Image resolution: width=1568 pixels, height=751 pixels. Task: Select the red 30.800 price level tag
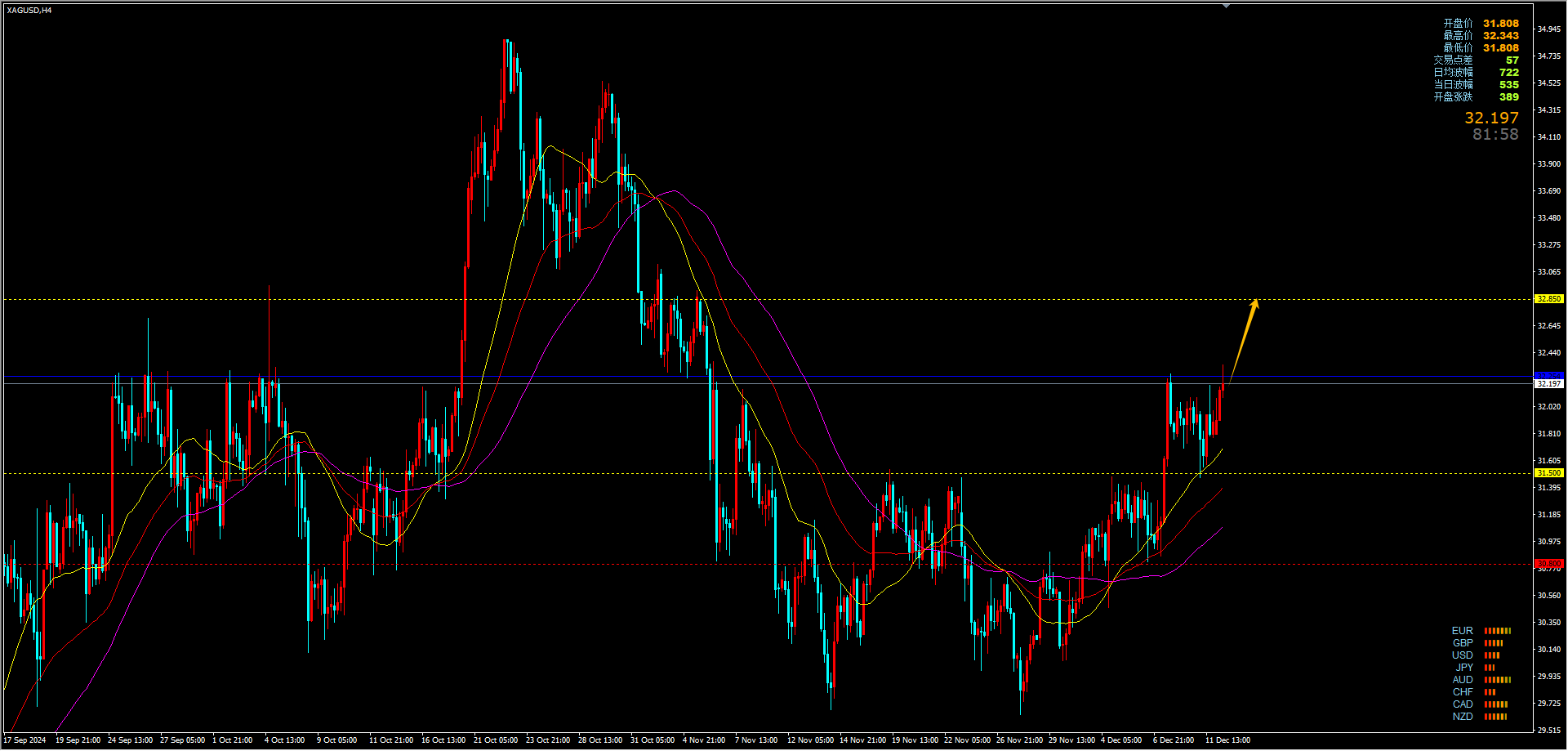pyautogui.click(x=1549, y=564)
